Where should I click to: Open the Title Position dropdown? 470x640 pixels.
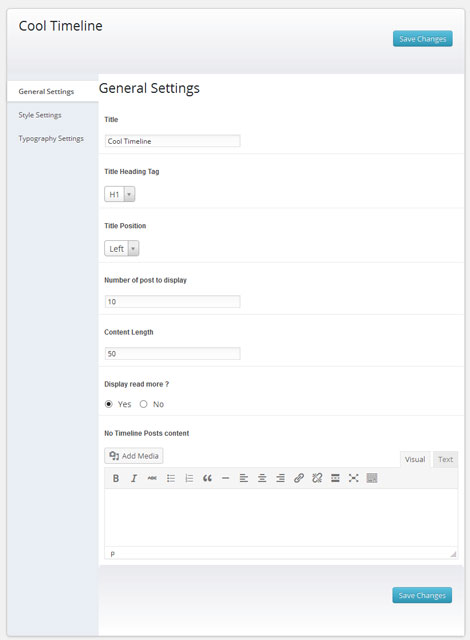coord(122,249)
